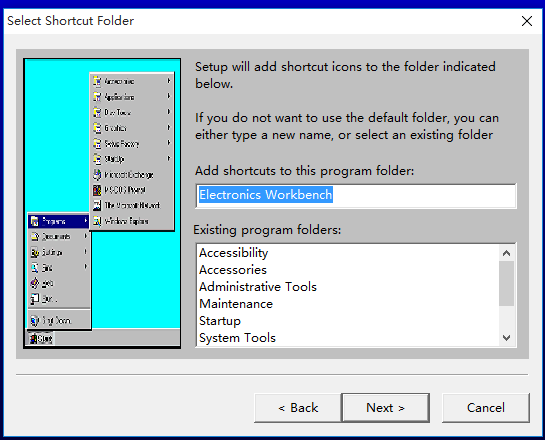545x440 pixels.
Task: Choose Administrative Tools from folder list
Action: pos(258,287)
